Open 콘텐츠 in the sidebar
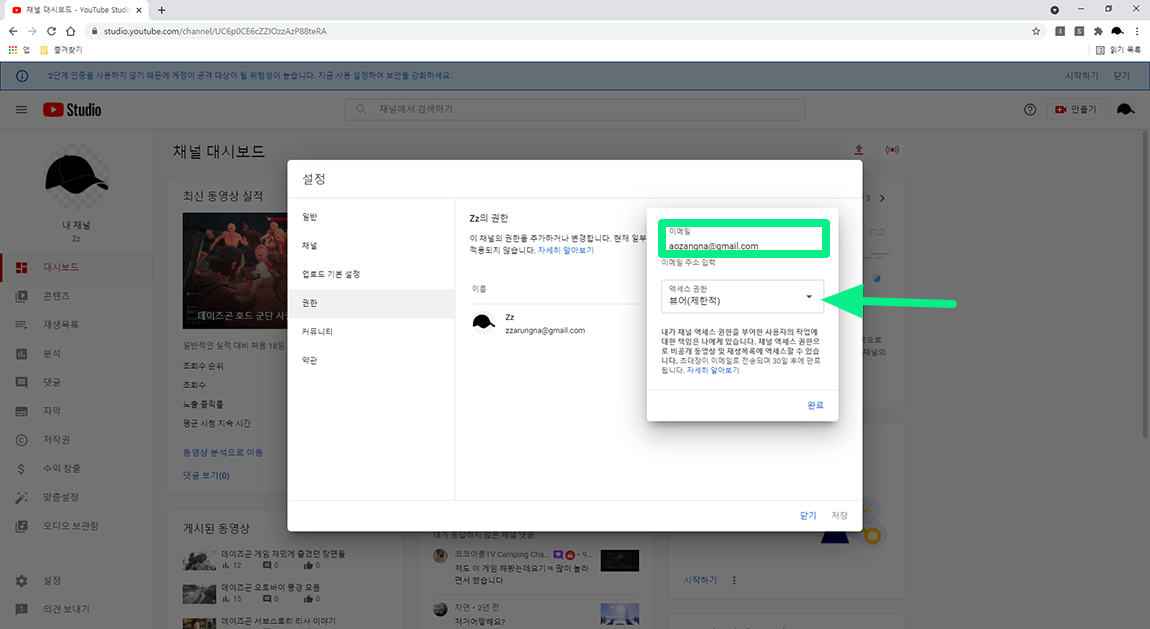1150x629 pixels. tap(76, 295)
